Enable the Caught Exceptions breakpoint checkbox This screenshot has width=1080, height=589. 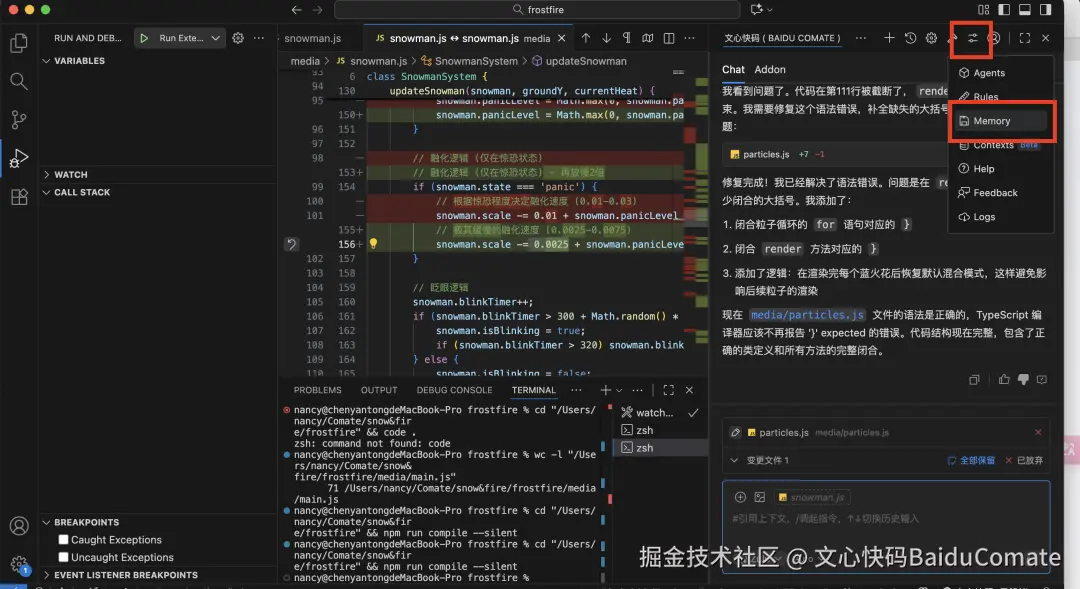click(64, 540)
